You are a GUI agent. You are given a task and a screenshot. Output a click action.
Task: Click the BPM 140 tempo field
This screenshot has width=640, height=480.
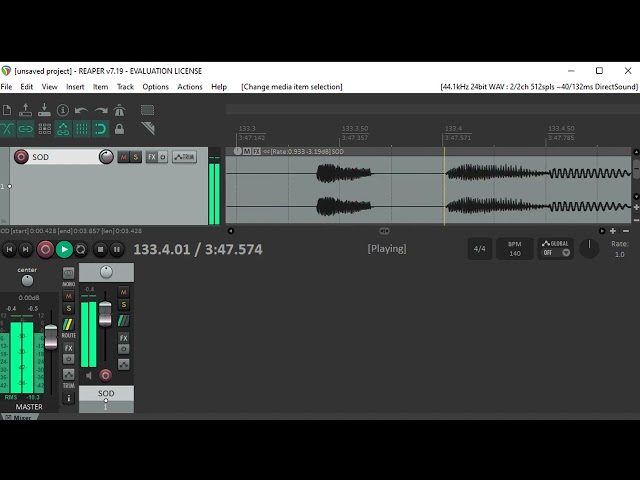[x=515, y=249]
